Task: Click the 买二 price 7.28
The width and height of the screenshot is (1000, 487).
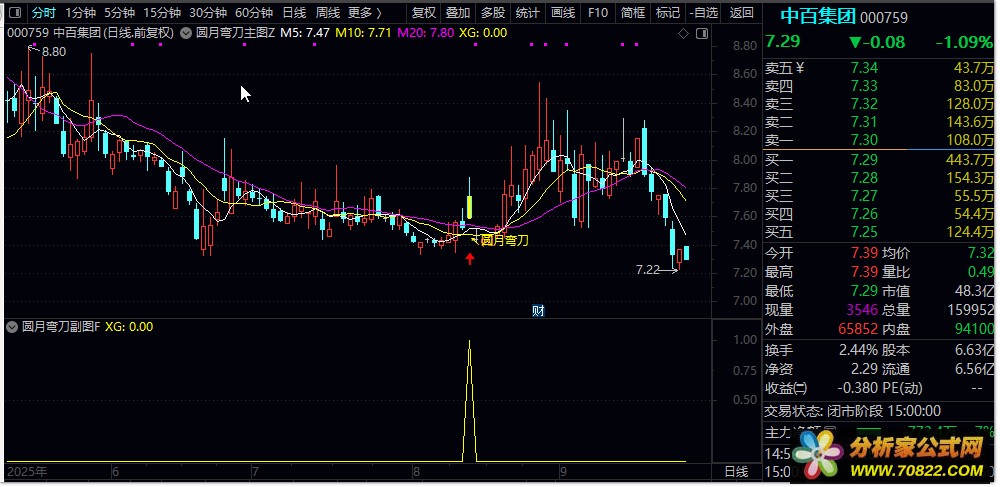Action: click(864, 178)
